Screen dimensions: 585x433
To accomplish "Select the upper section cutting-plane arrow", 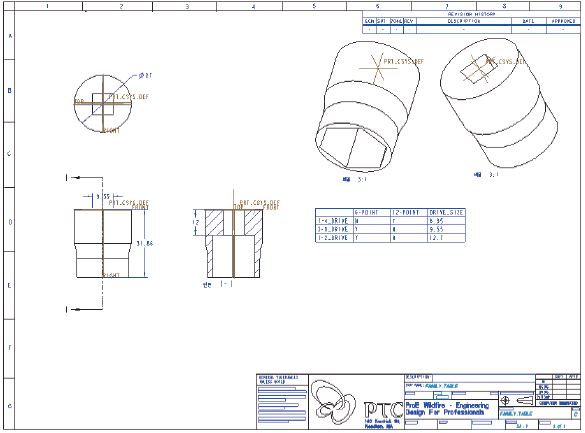I will 85,178.
